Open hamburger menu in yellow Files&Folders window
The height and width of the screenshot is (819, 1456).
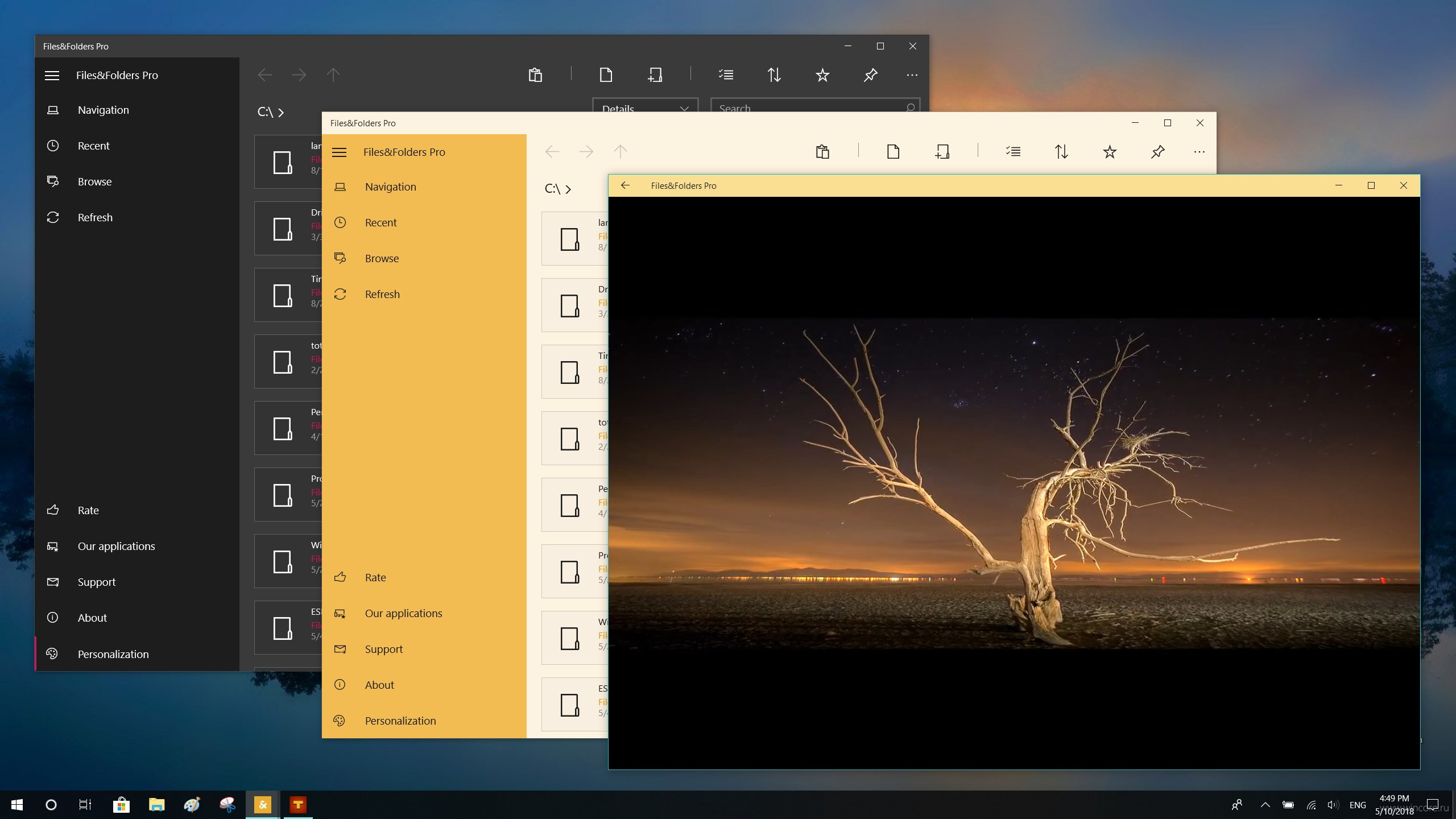point(339,152)
